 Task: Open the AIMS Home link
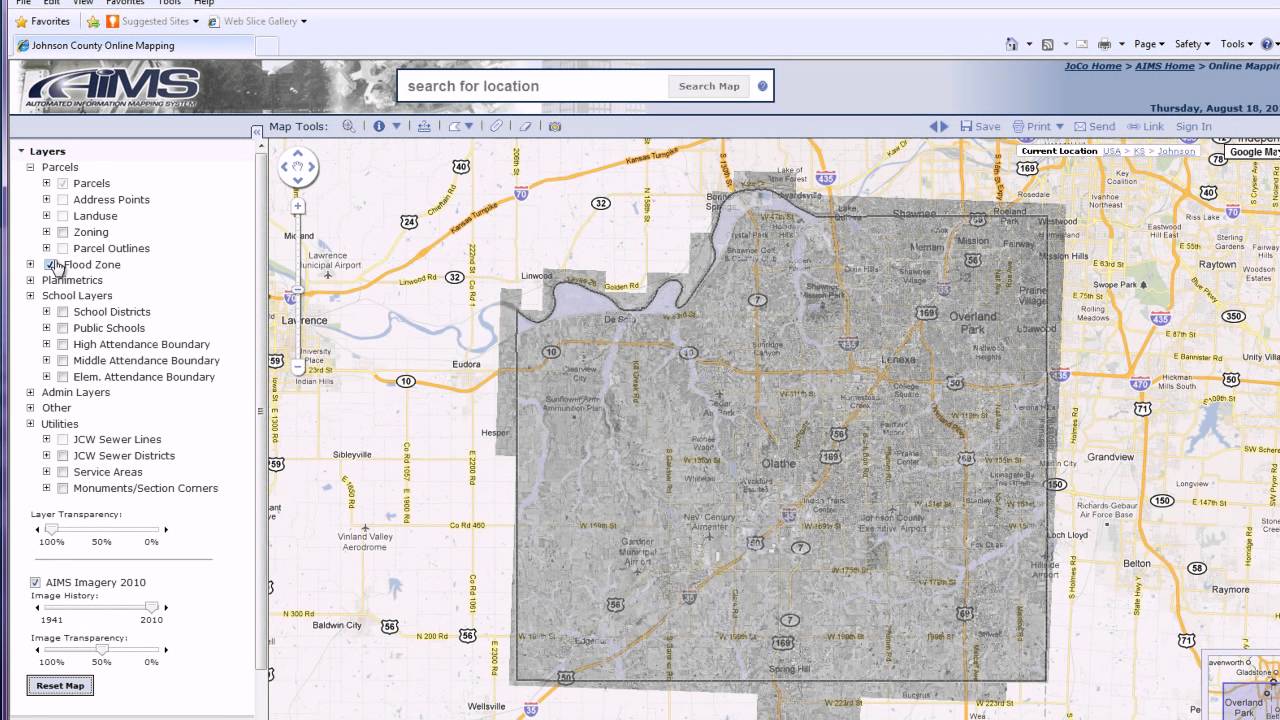point(1165,66)
